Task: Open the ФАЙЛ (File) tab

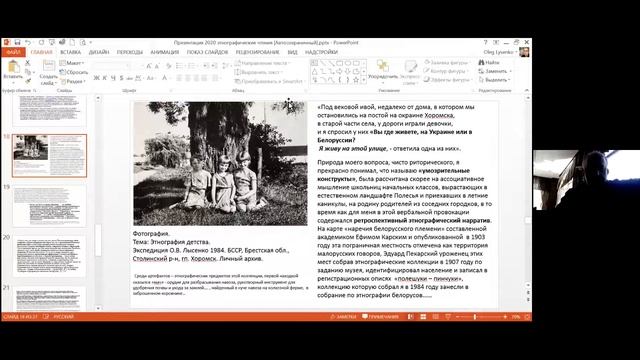Action: click(x=13, y=52)
